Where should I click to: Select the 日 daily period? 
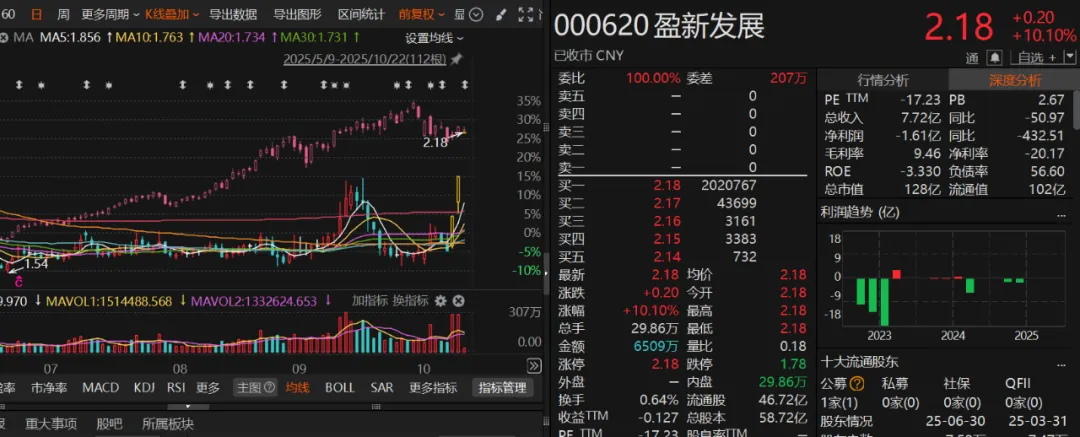(x=36, y=14)
